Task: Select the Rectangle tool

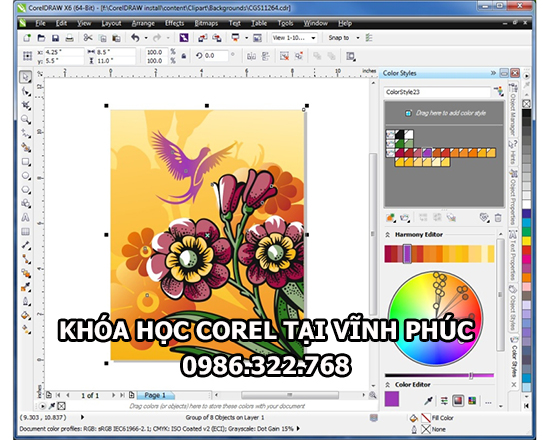Action: [x=26, y=162]
